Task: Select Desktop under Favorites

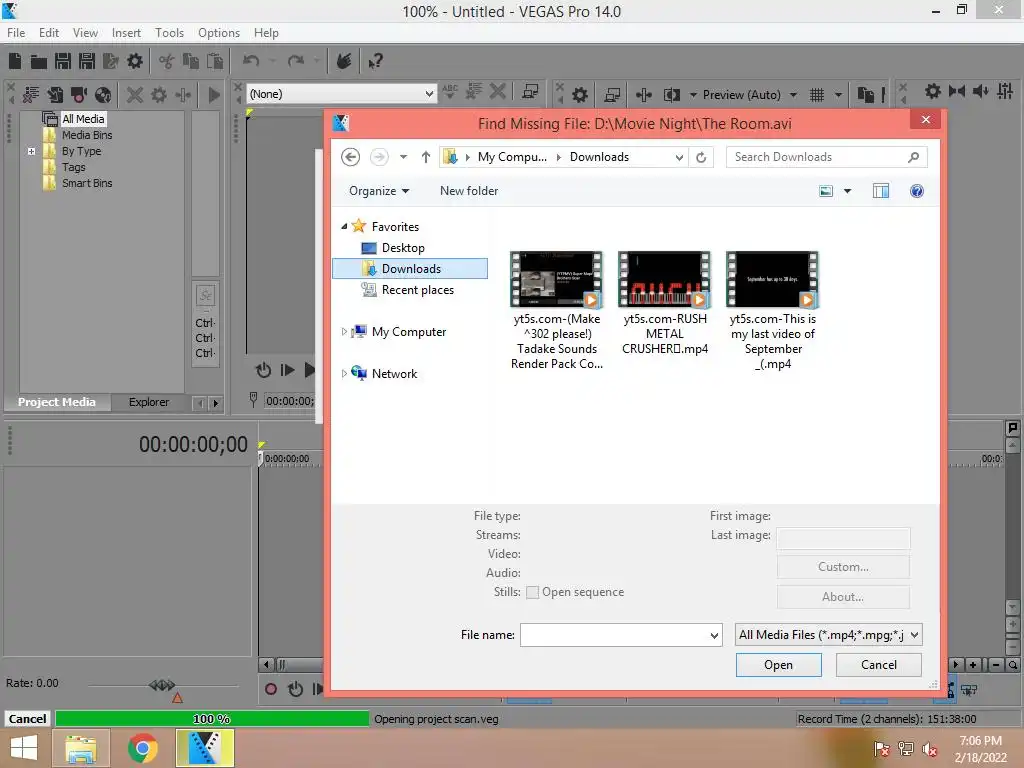Action: coord(403,248)
